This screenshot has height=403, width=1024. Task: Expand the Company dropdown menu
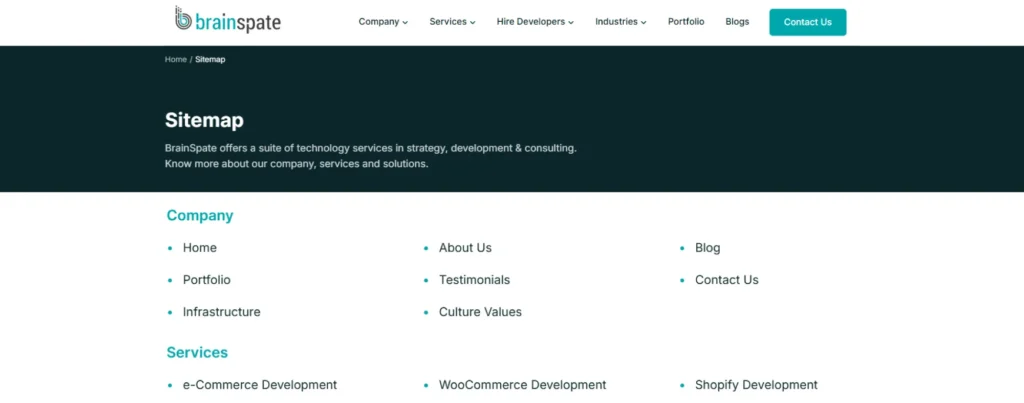(x=383, y=22)
